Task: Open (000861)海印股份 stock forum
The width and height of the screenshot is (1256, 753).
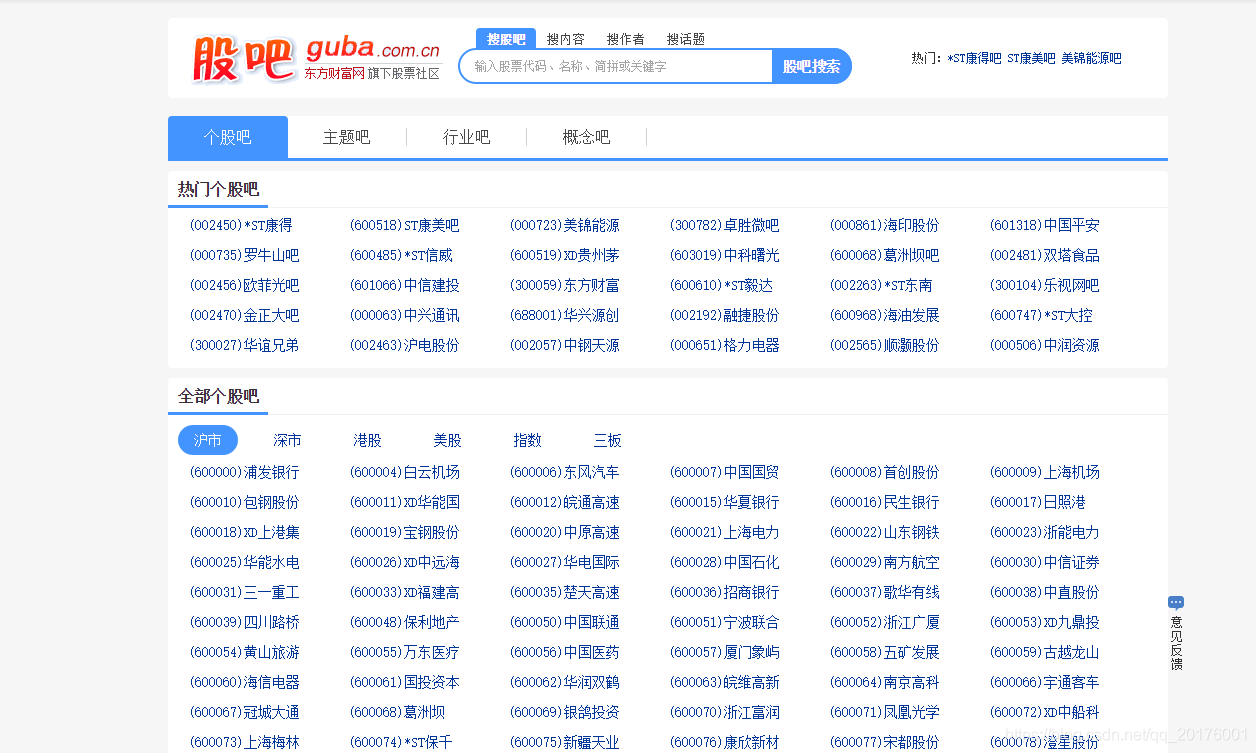Action: pyautogui.click(x=884, y=225)
